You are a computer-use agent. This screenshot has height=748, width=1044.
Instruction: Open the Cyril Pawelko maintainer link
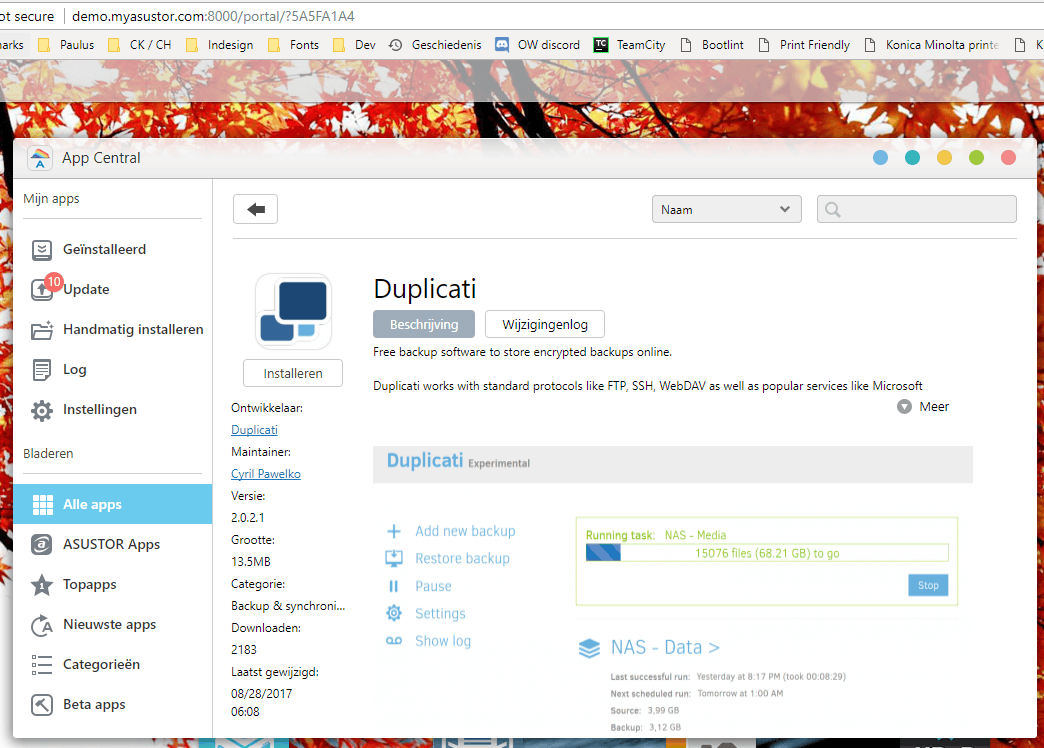pos(266,474)
